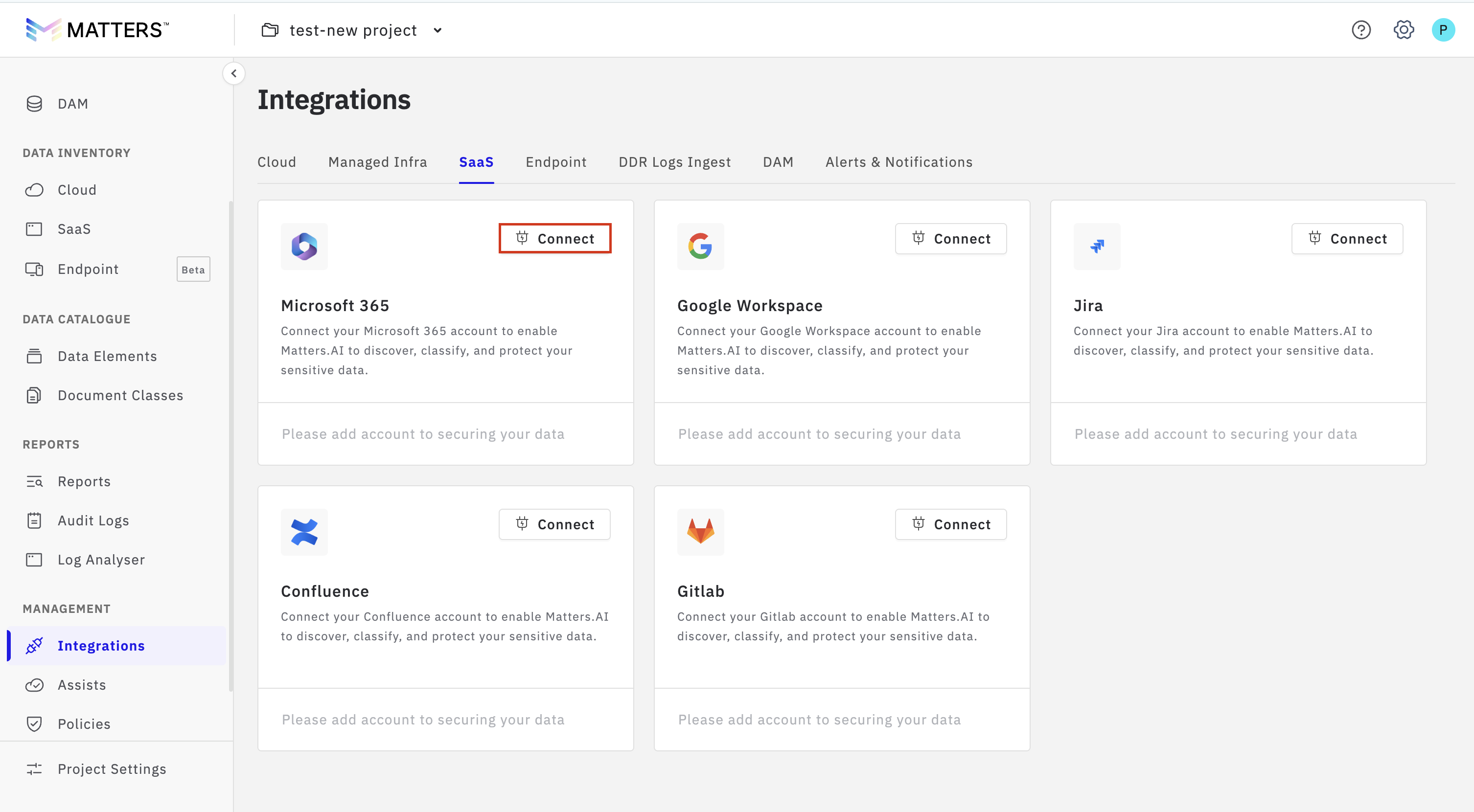Click the Confluence logo
1474x812 pixels.
tap(304, 532)
